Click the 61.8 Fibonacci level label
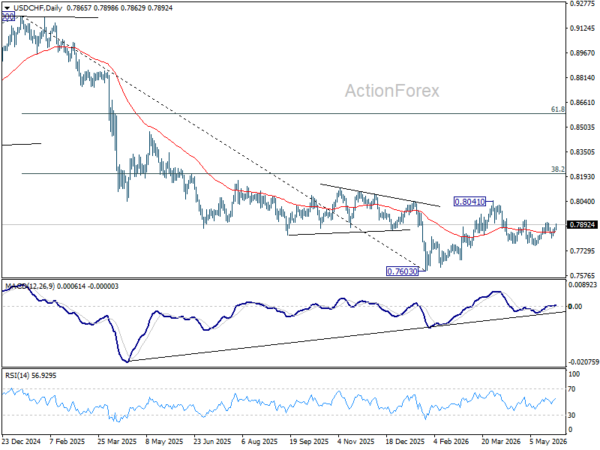The image size is (600, 450). (558, 109)
